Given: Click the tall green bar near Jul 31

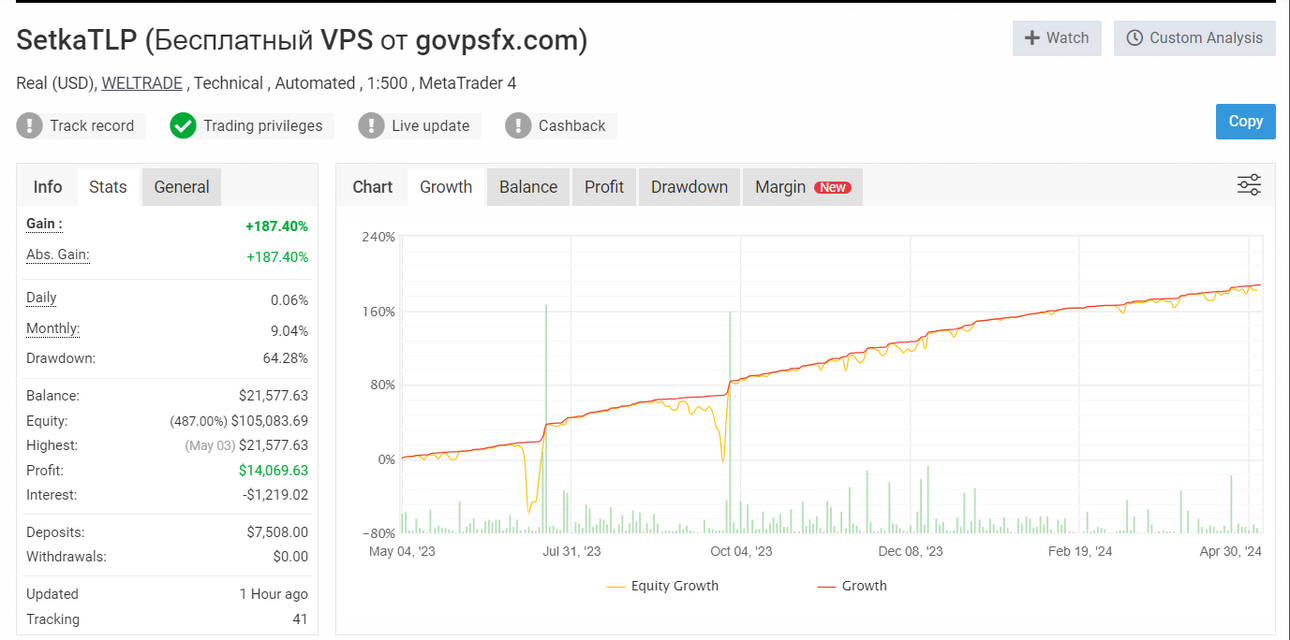Looking at the screenshot, I should coord(546,419).
